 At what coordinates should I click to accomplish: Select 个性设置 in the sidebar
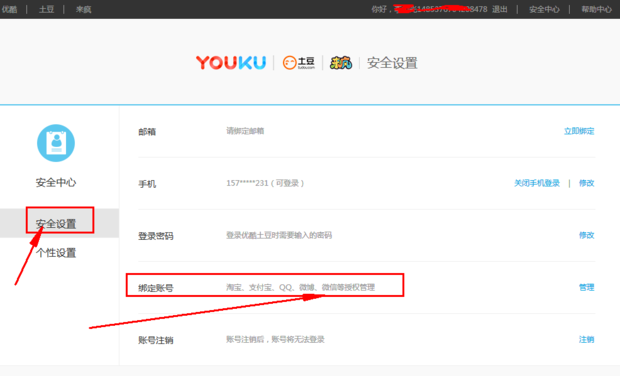click(56, 253)
